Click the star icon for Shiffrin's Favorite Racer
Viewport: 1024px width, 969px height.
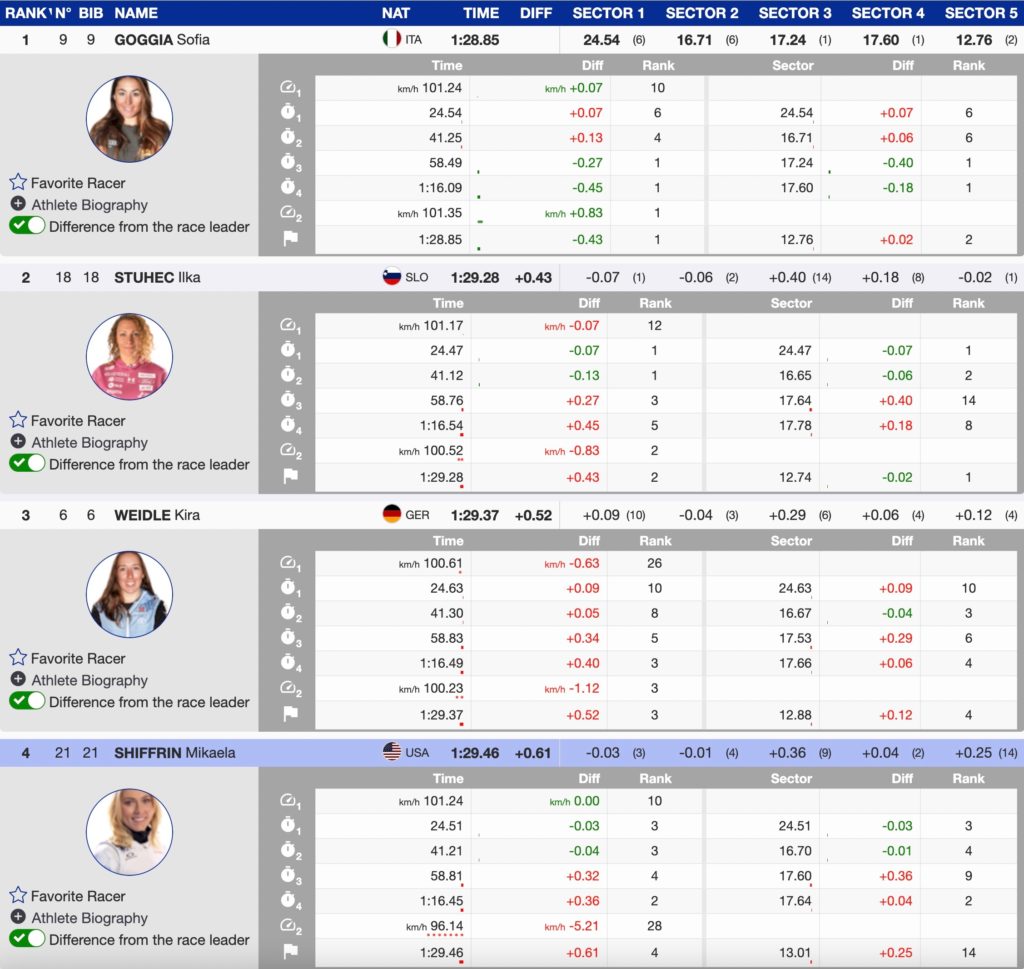[18, 896]
